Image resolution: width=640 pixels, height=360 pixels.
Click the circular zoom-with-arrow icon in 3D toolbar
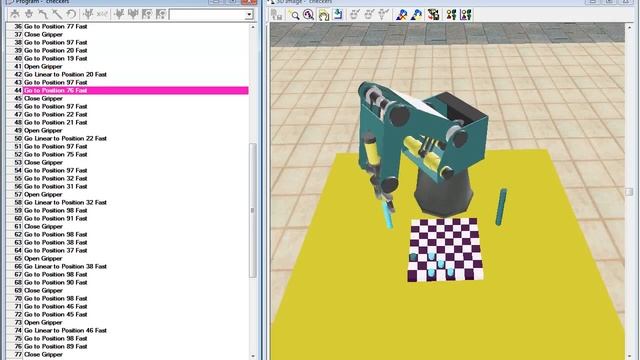click(309, 15)
